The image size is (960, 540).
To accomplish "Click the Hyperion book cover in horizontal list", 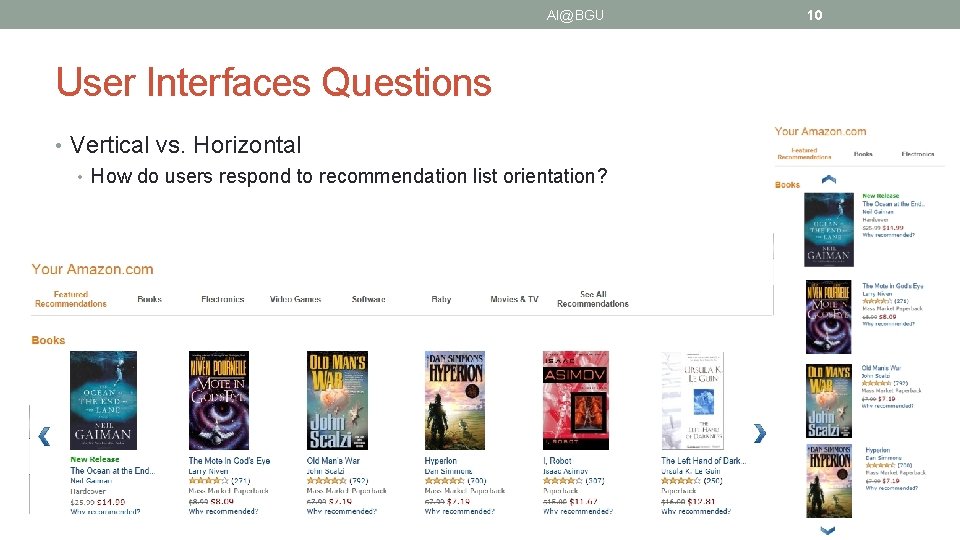I will (x=455, y=400).
